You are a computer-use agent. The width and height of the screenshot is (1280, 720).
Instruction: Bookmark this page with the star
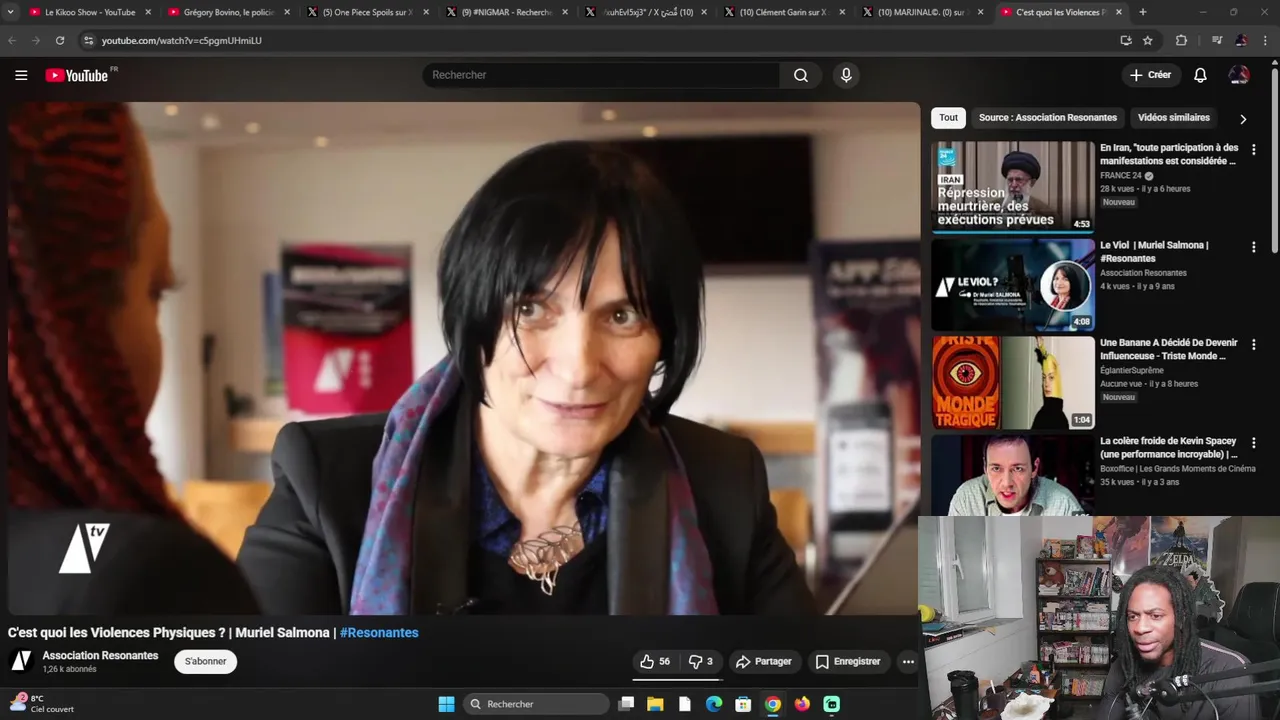1148,40
